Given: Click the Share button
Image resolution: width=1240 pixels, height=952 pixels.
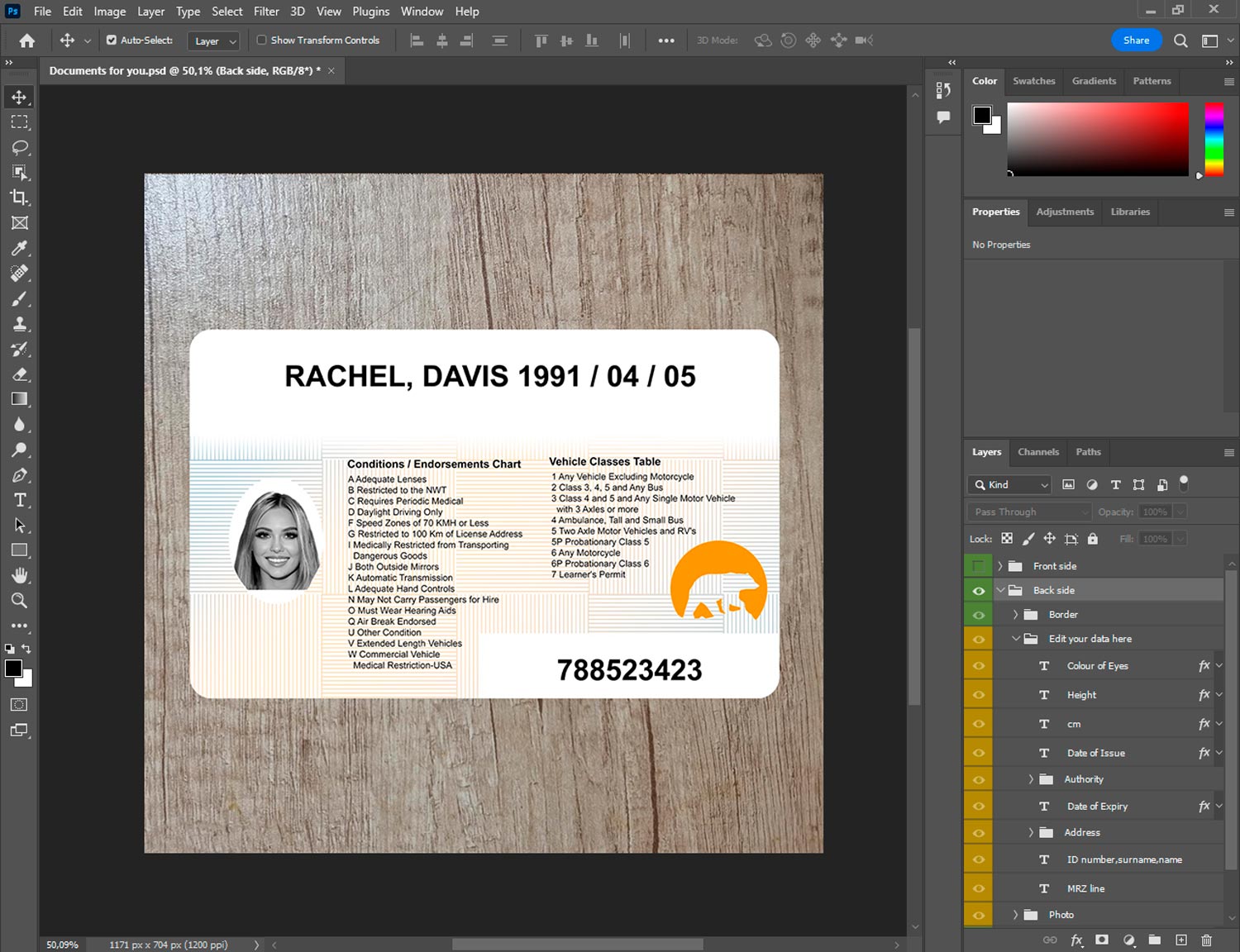Looking at the screenshot, I should click(1136, 40).
